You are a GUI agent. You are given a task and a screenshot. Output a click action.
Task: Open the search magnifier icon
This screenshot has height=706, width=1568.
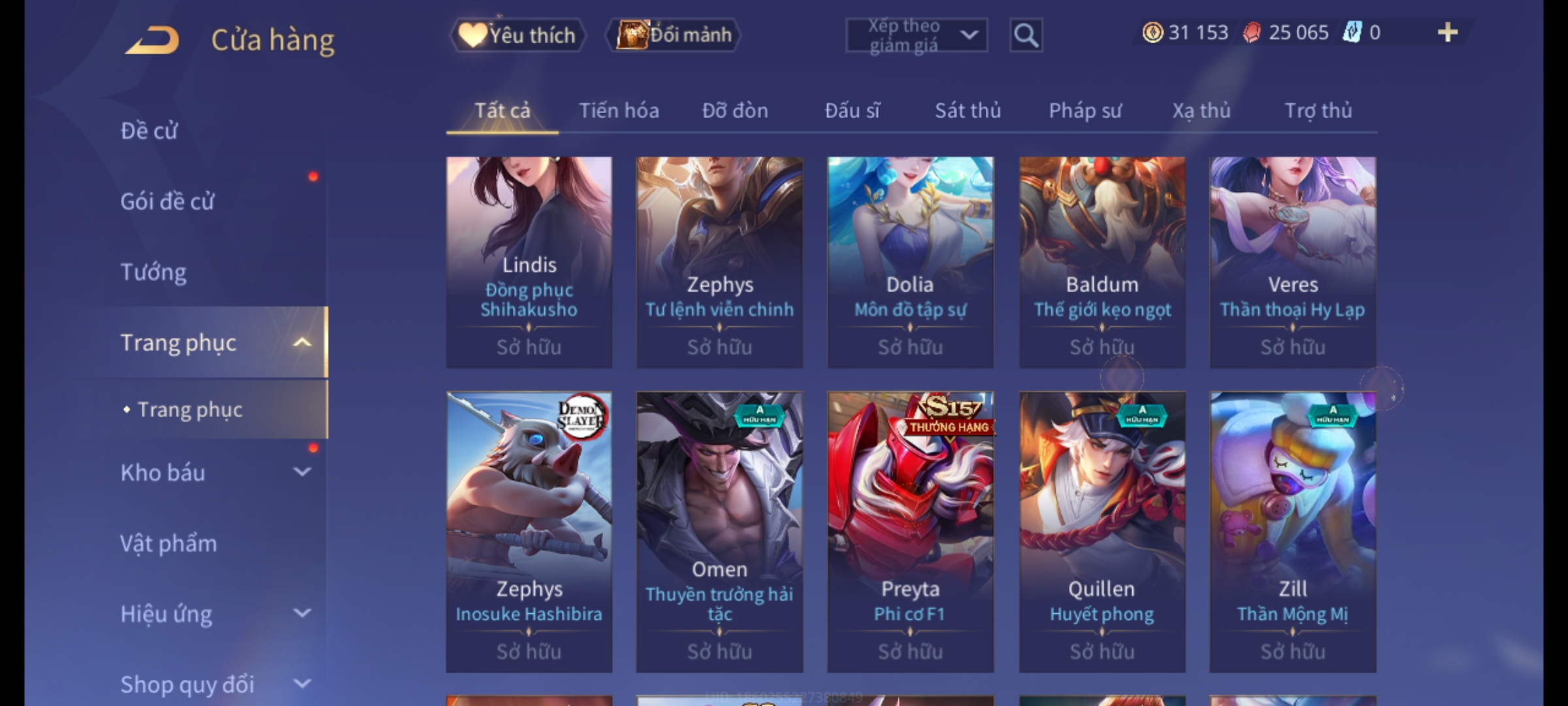[1026, 35]
